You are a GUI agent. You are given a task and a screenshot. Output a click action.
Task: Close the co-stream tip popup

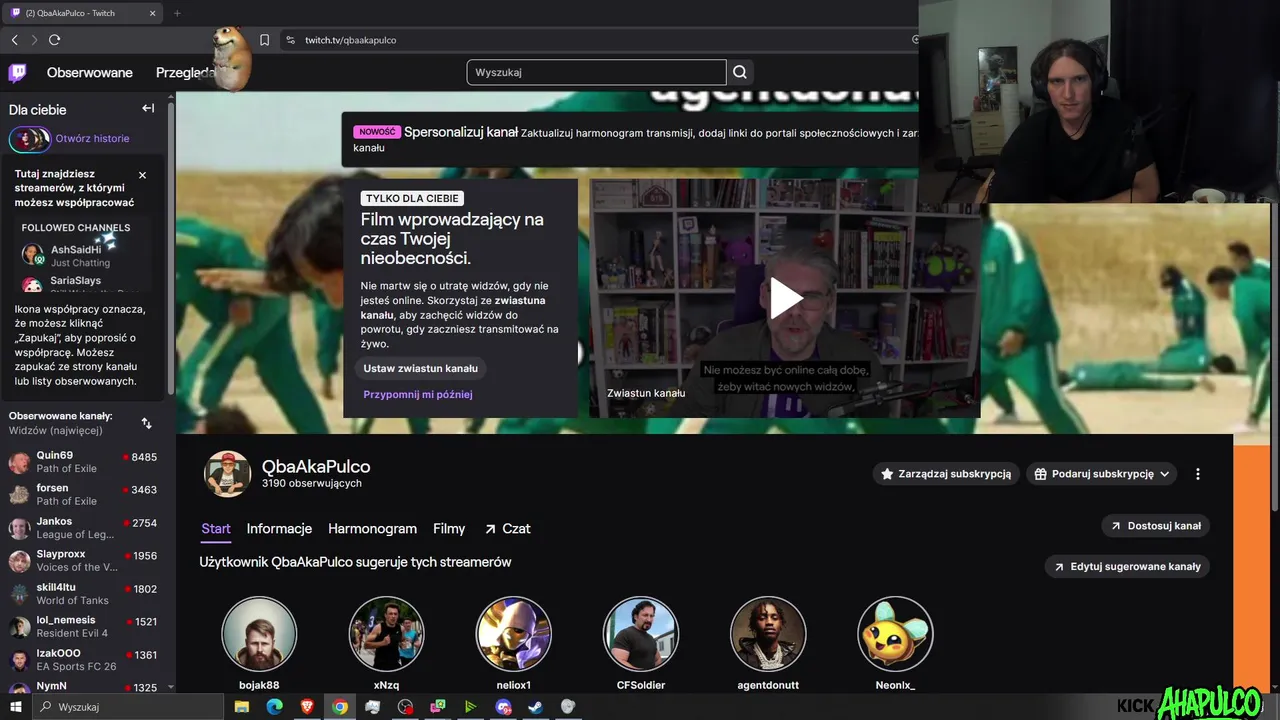click(x=142, y=175)
